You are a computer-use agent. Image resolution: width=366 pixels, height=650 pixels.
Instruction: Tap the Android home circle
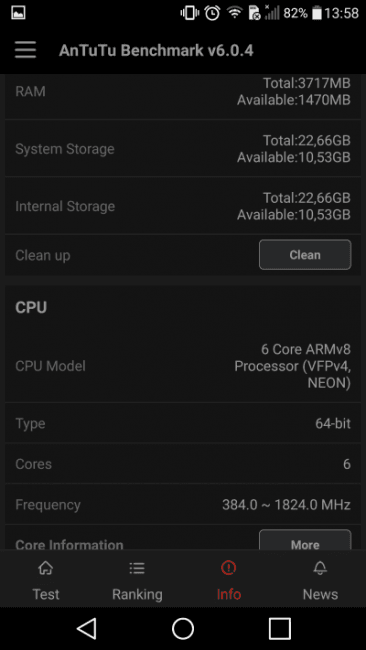point(183,628)
